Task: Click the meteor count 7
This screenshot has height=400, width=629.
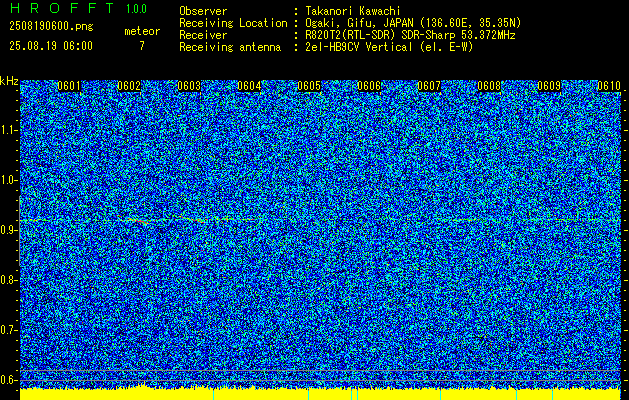Action: pyautogui.click(x=142, y=46)
